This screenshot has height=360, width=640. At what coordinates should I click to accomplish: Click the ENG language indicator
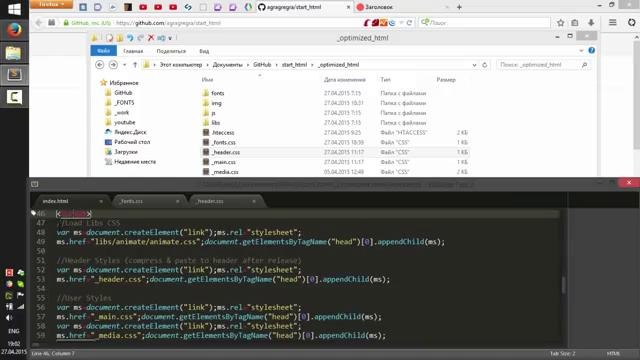pos(13,331)
